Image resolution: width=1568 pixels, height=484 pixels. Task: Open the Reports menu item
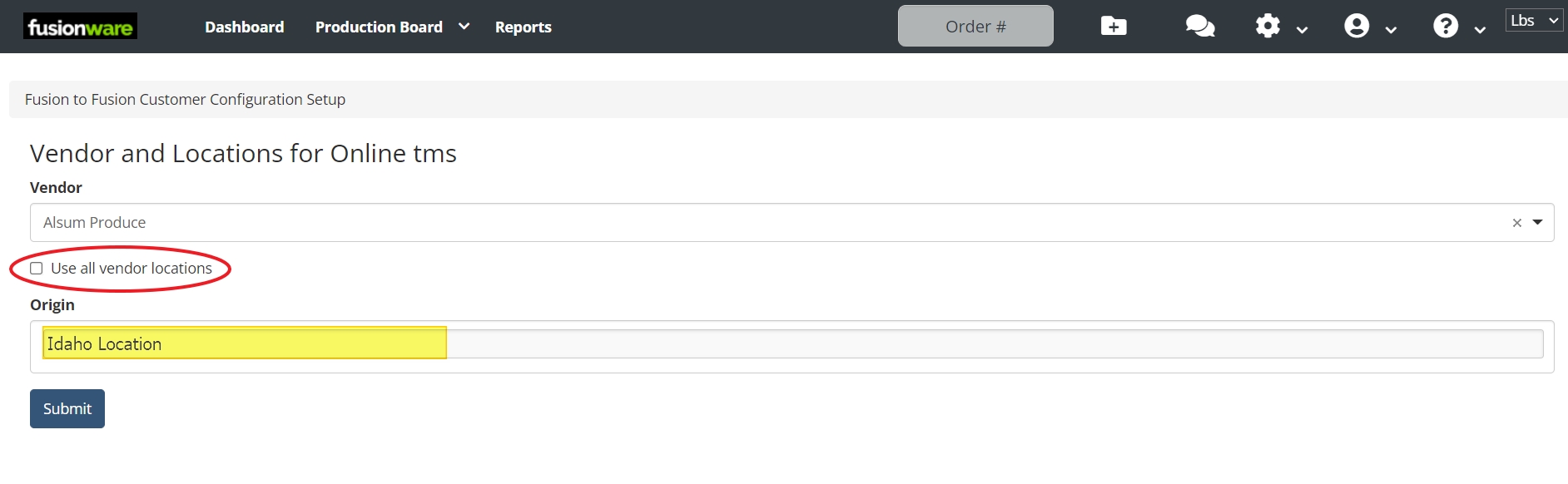click(523, 27)
